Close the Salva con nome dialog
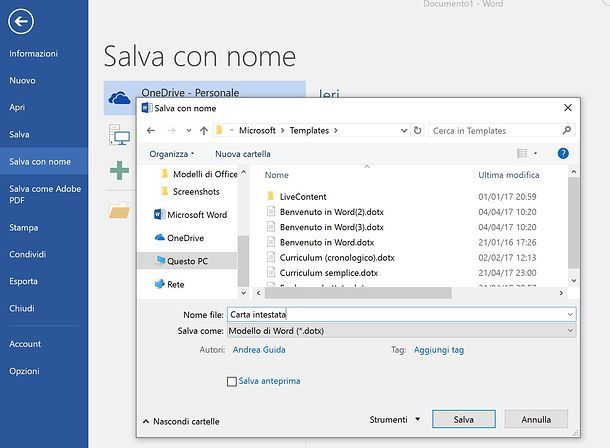 coord(568,108)
